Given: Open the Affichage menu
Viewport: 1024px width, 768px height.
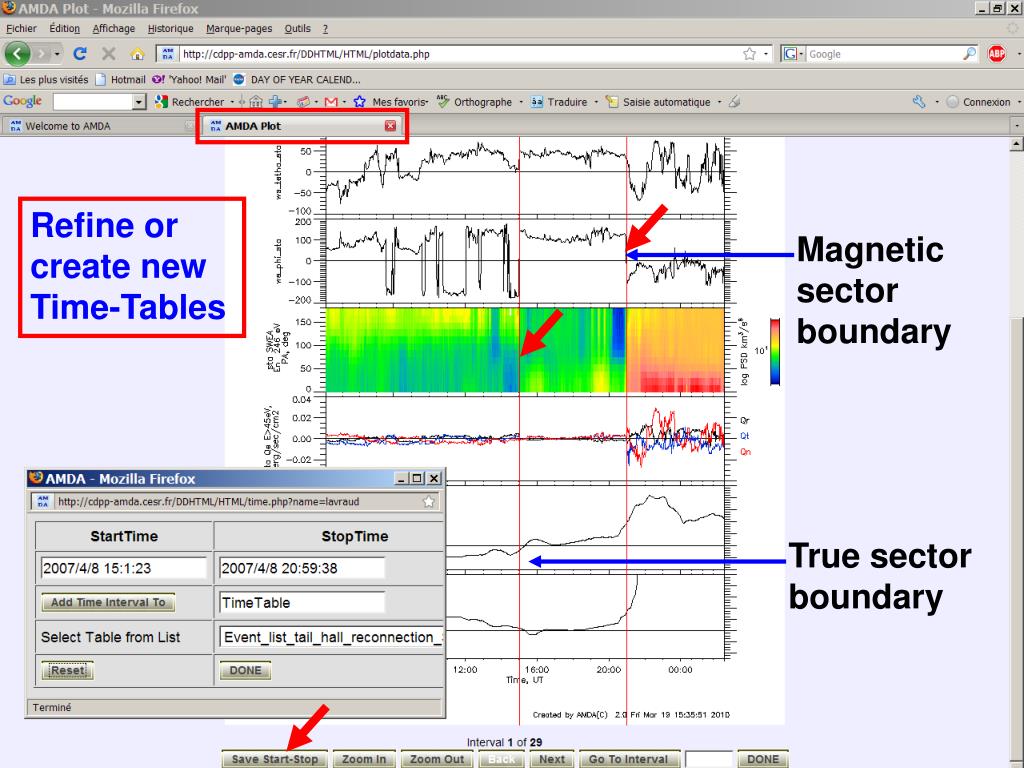Looking at the screenshot, I should coord(114,29).
